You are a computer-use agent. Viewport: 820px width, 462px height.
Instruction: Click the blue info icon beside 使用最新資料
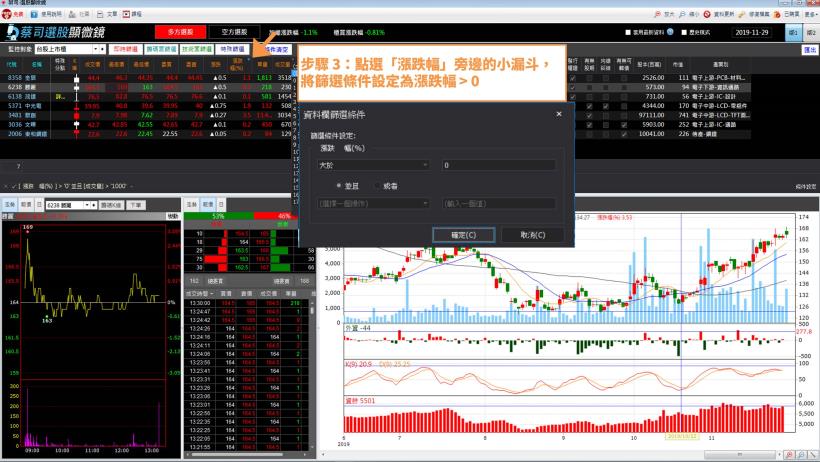(x=670, y=32)
